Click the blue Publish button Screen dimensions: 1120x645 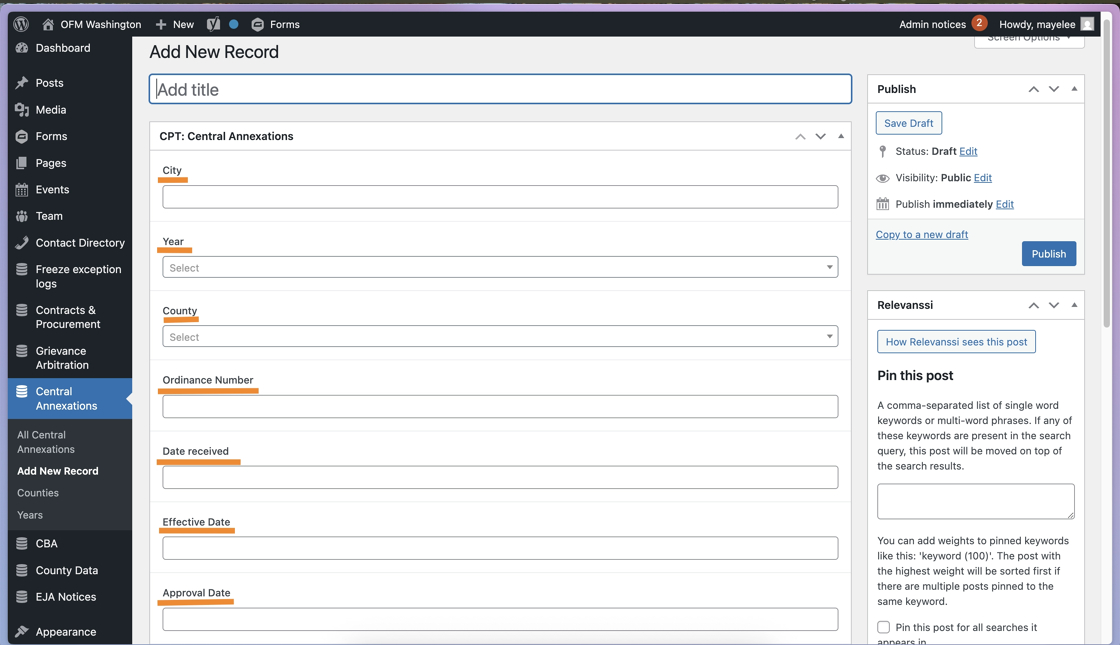pos(1049,254)
